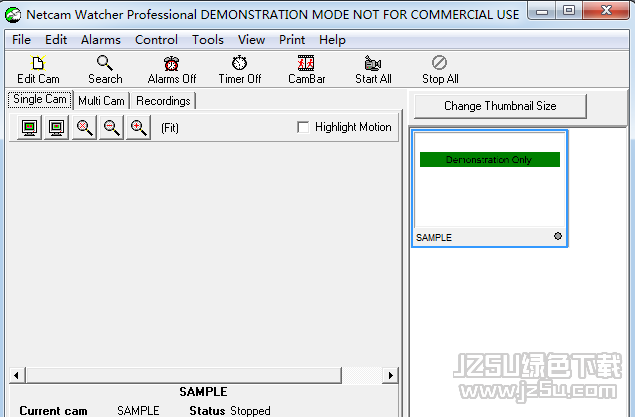Reset zoom with the magnifier X icon
The width and height of the screenshot is (635, 417).
(84, 128)
